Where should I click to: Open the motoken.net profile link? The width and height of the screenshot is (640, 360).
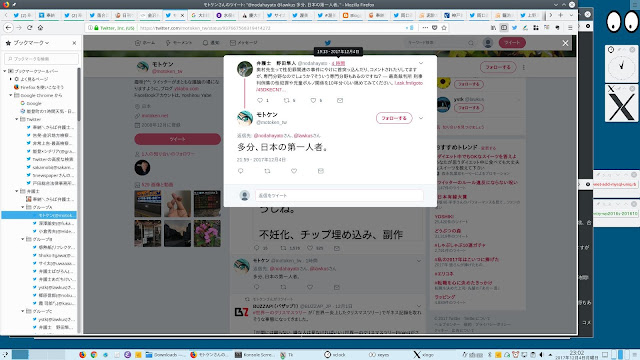tap(155, 116)
